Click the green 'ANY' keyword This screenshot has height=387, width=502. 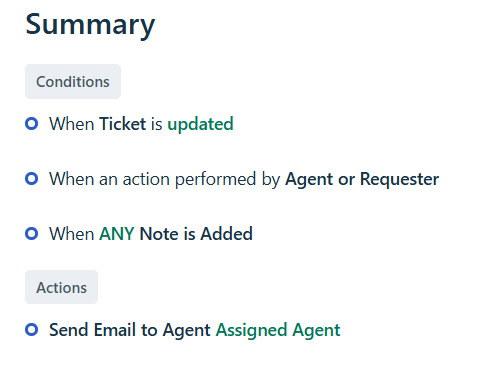(x=117, y=234)
